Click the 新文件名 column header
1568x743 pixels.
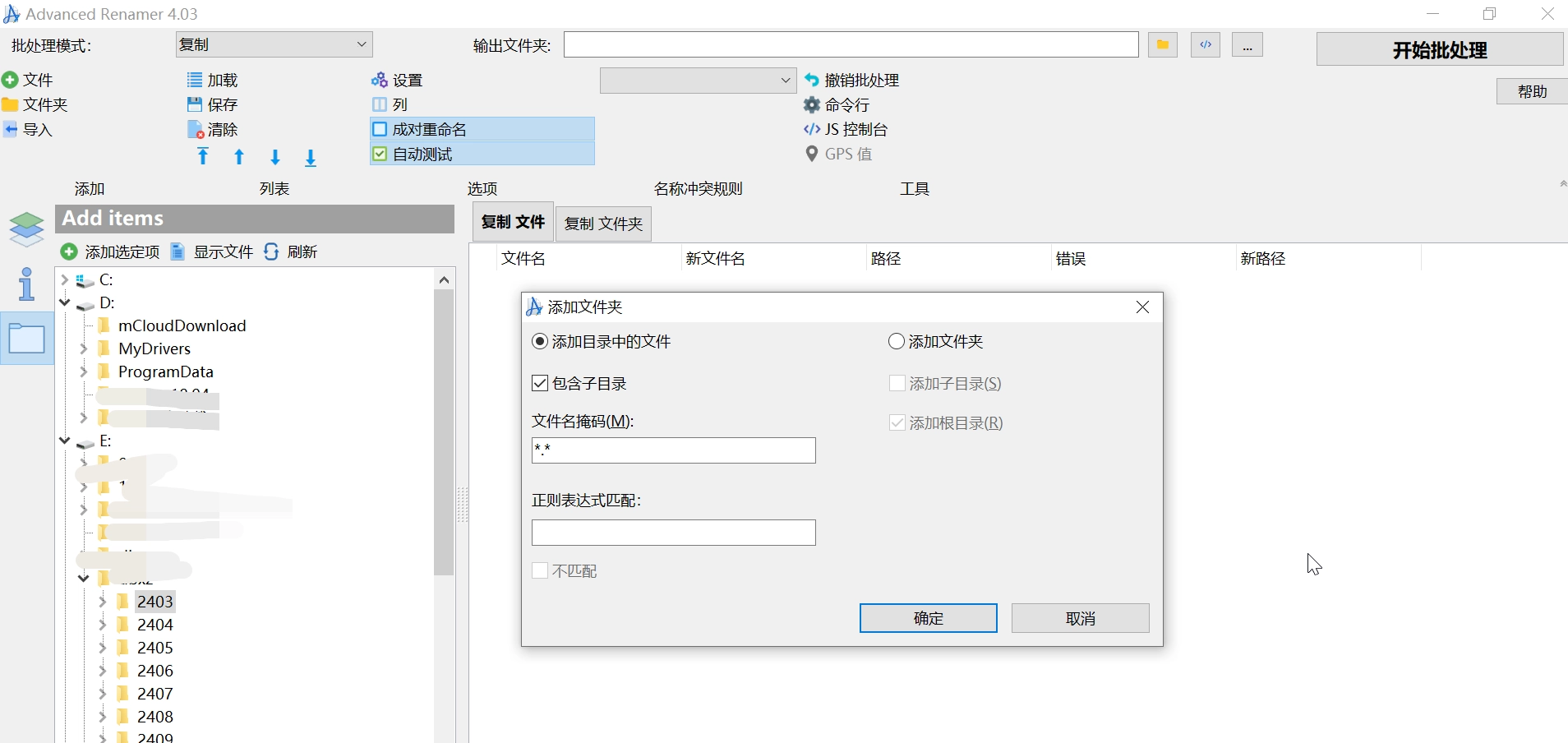pyautogui.click(x=774, y=258)
